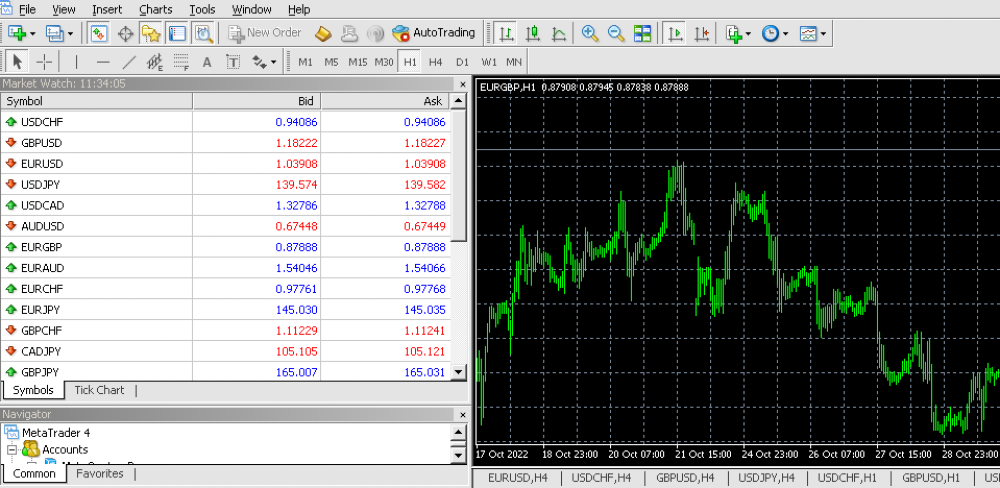Open the MetaEditor yellow book icon

click(324, 33)
